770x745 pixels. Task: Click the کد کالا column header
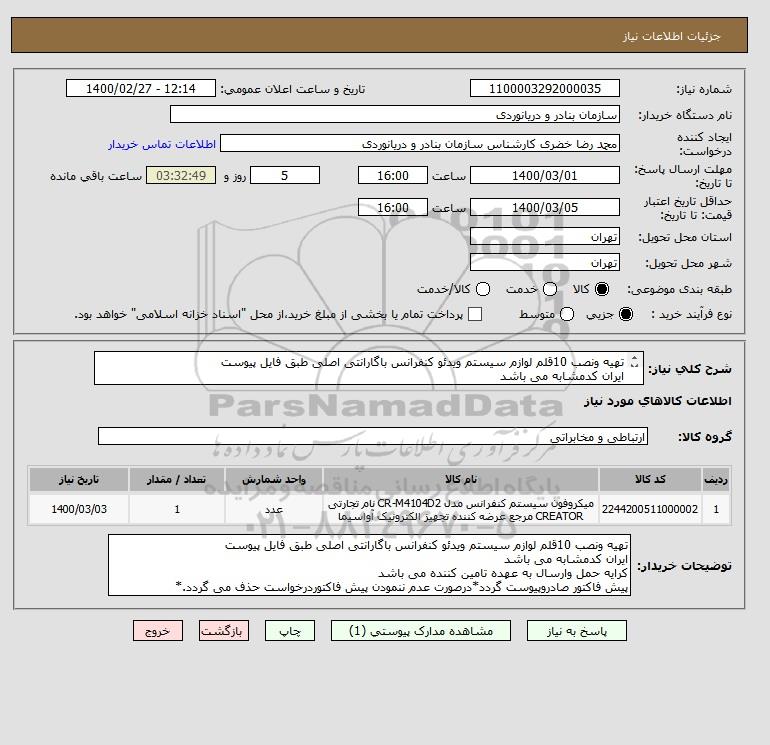click(650, 479)
